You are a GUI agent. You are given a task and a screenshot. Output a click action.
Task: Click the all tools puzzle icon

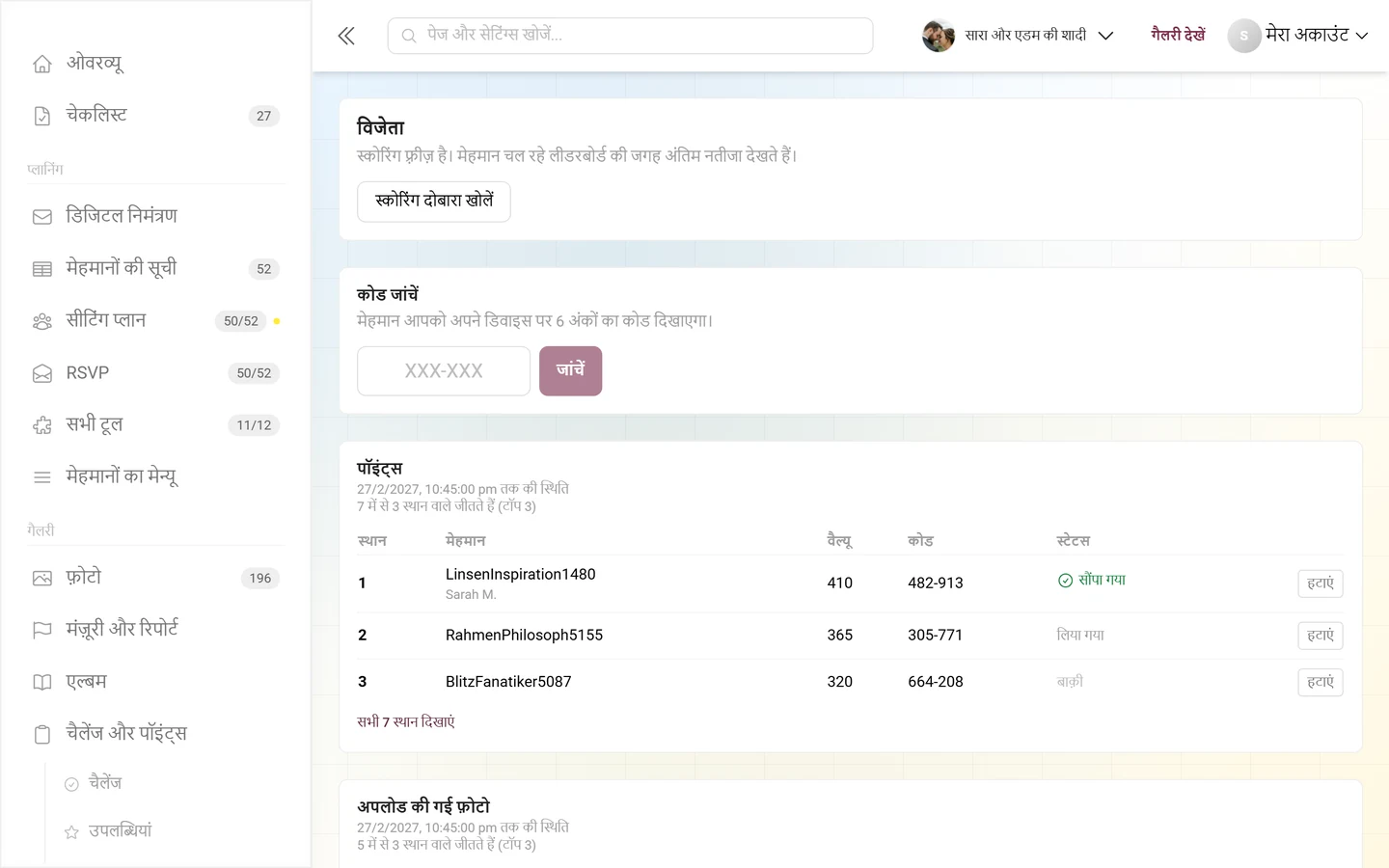click(42, 425)
